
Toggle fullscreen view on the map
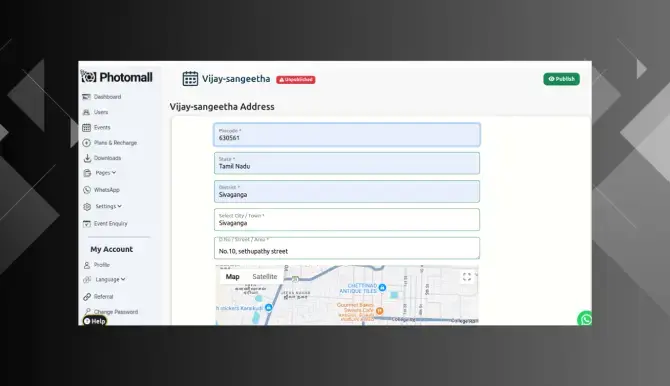(467, 277)
